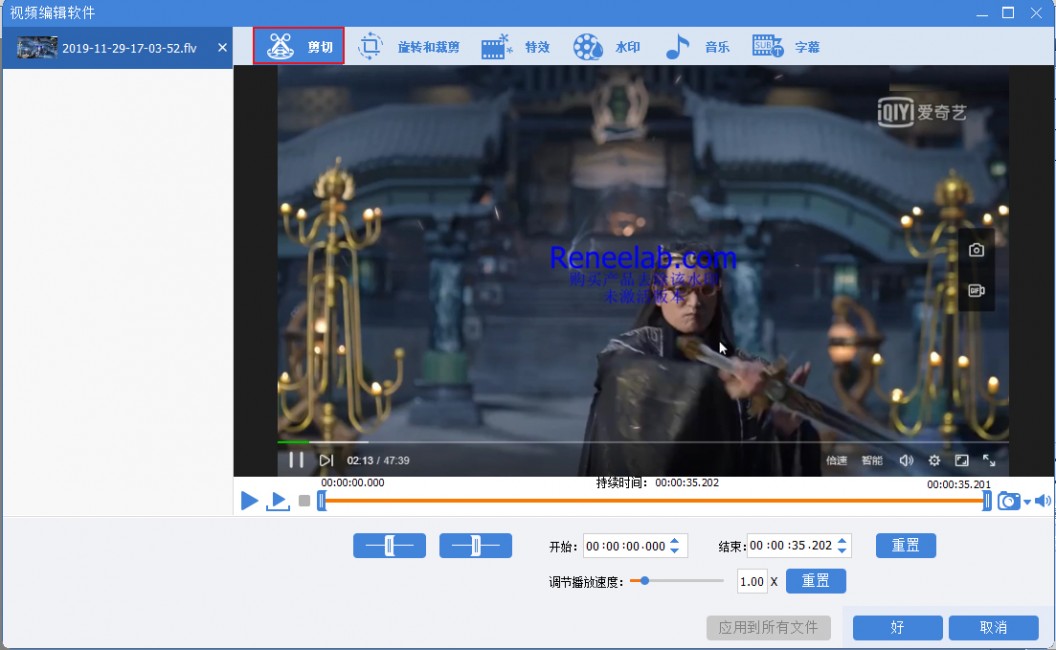
Task: Reset playback speed with 重置
Action: click(816, 581)
